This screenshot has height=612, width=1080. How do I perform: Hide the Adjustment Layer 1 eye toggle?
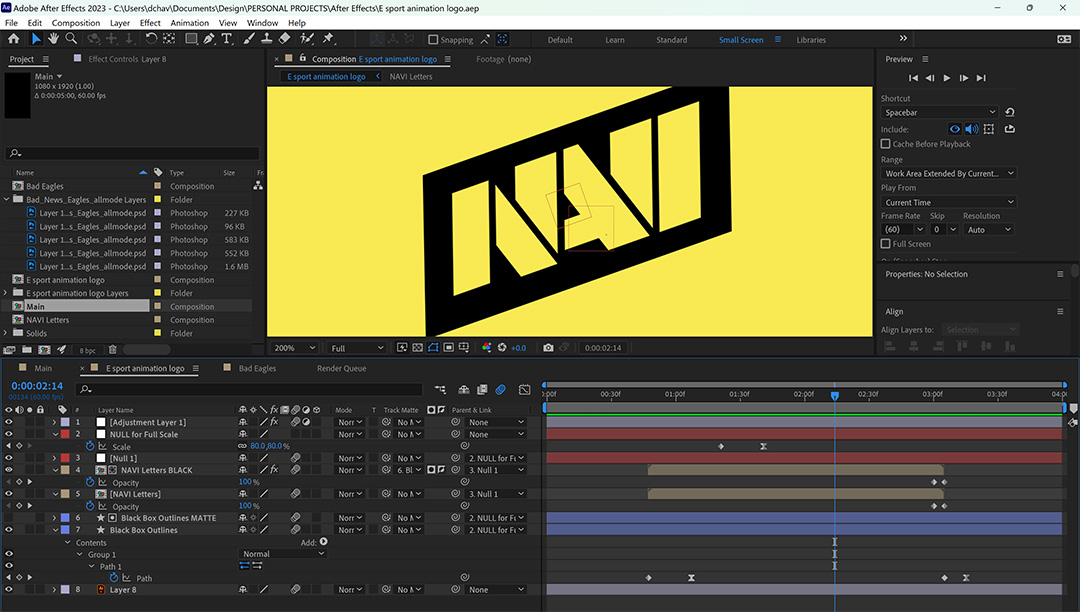tap(9, 422)
